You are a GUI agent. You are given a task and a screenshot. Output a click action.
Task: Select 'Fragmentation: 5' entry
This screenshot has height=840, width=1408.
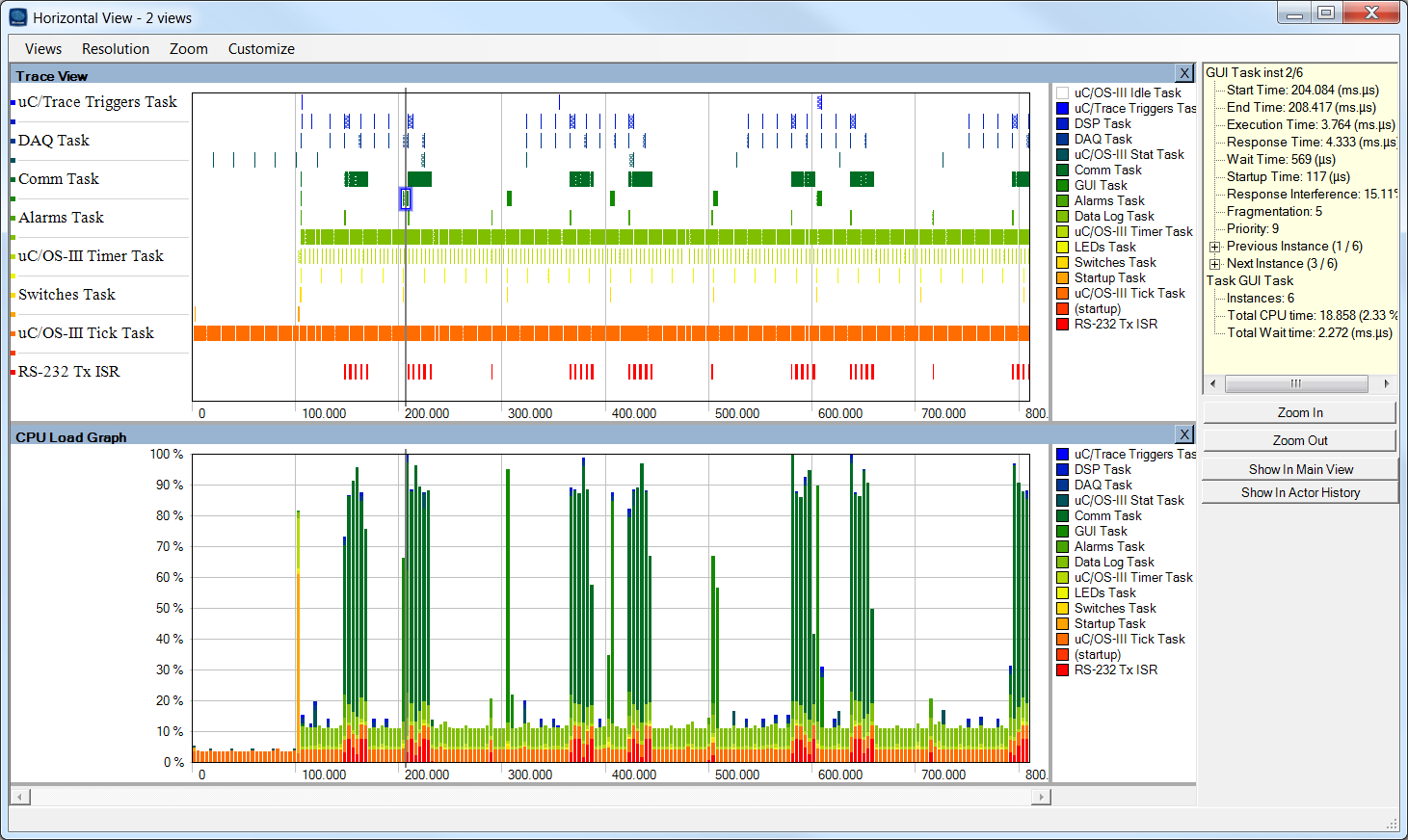tap(1274, 212)
